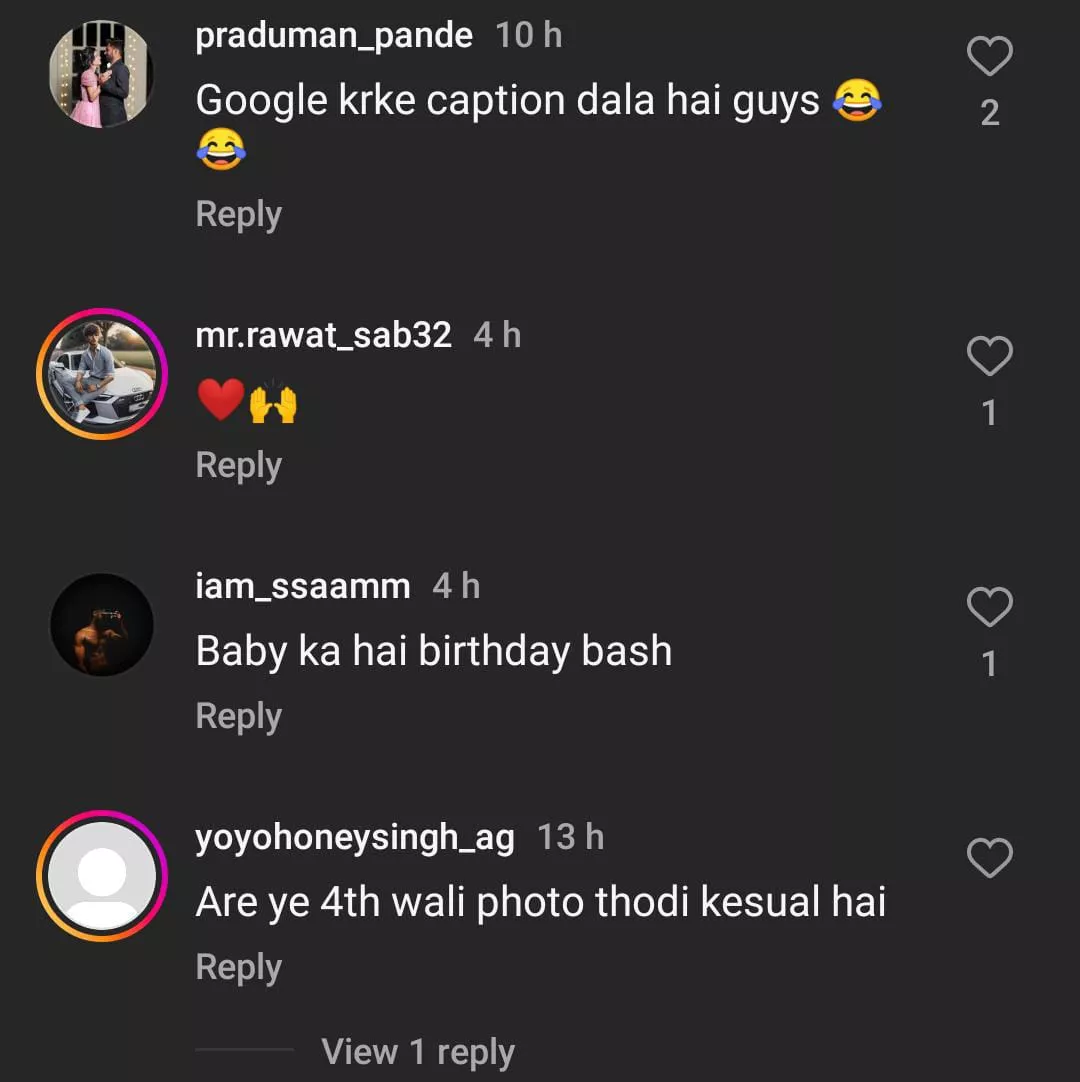Heart the comment by yoyohoneysingh_ag
This screenshot has width=1080, height=1082.
coord(990,858)
